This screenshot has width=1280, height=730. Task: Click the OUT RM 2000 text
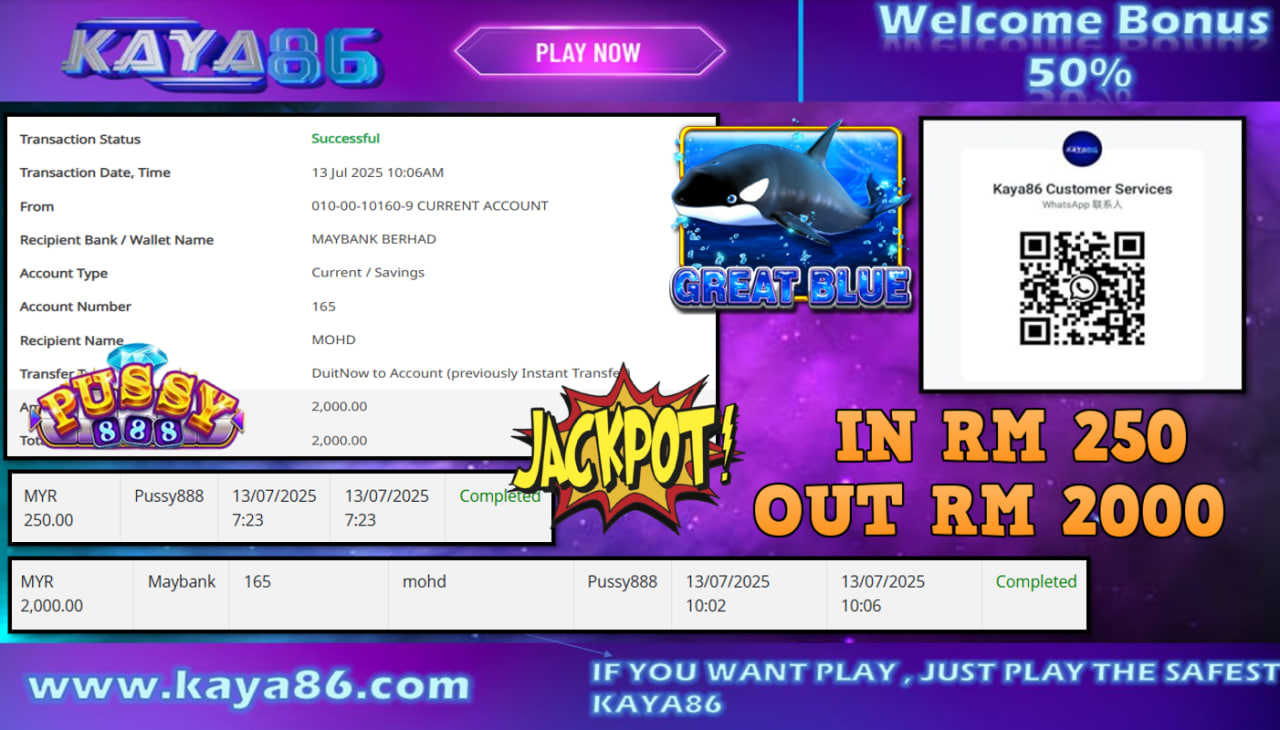989,510
